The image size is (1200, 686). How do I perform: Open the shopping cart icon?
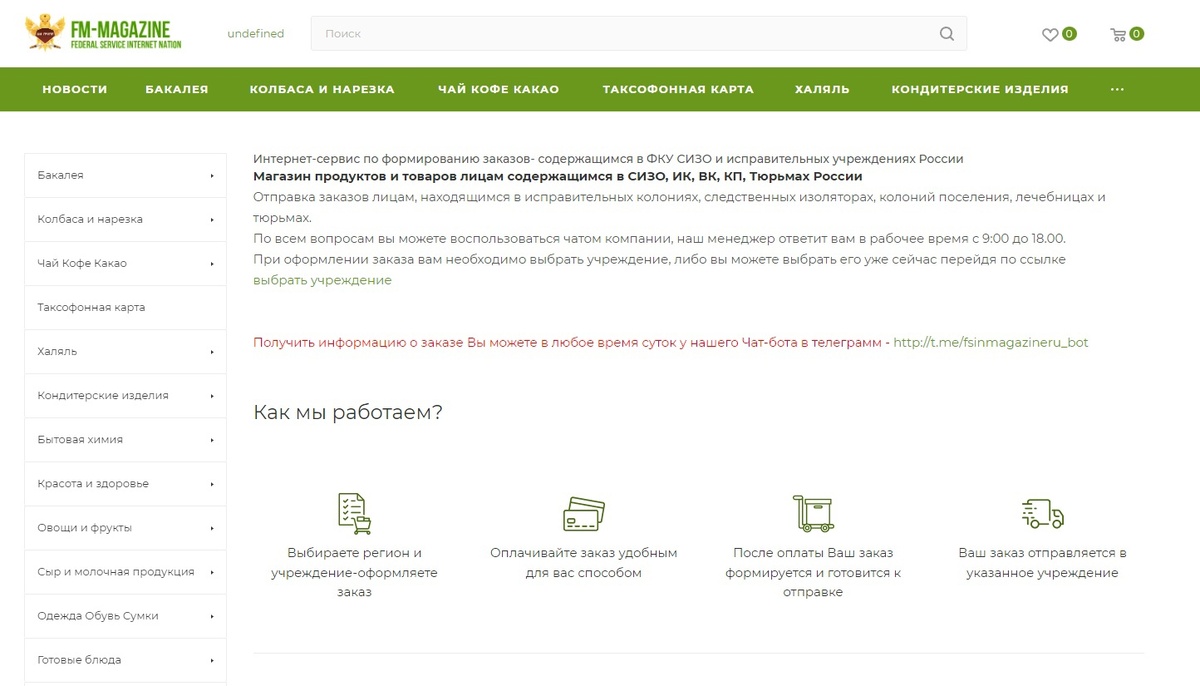pyautogui.click(x=1118, y=34)
